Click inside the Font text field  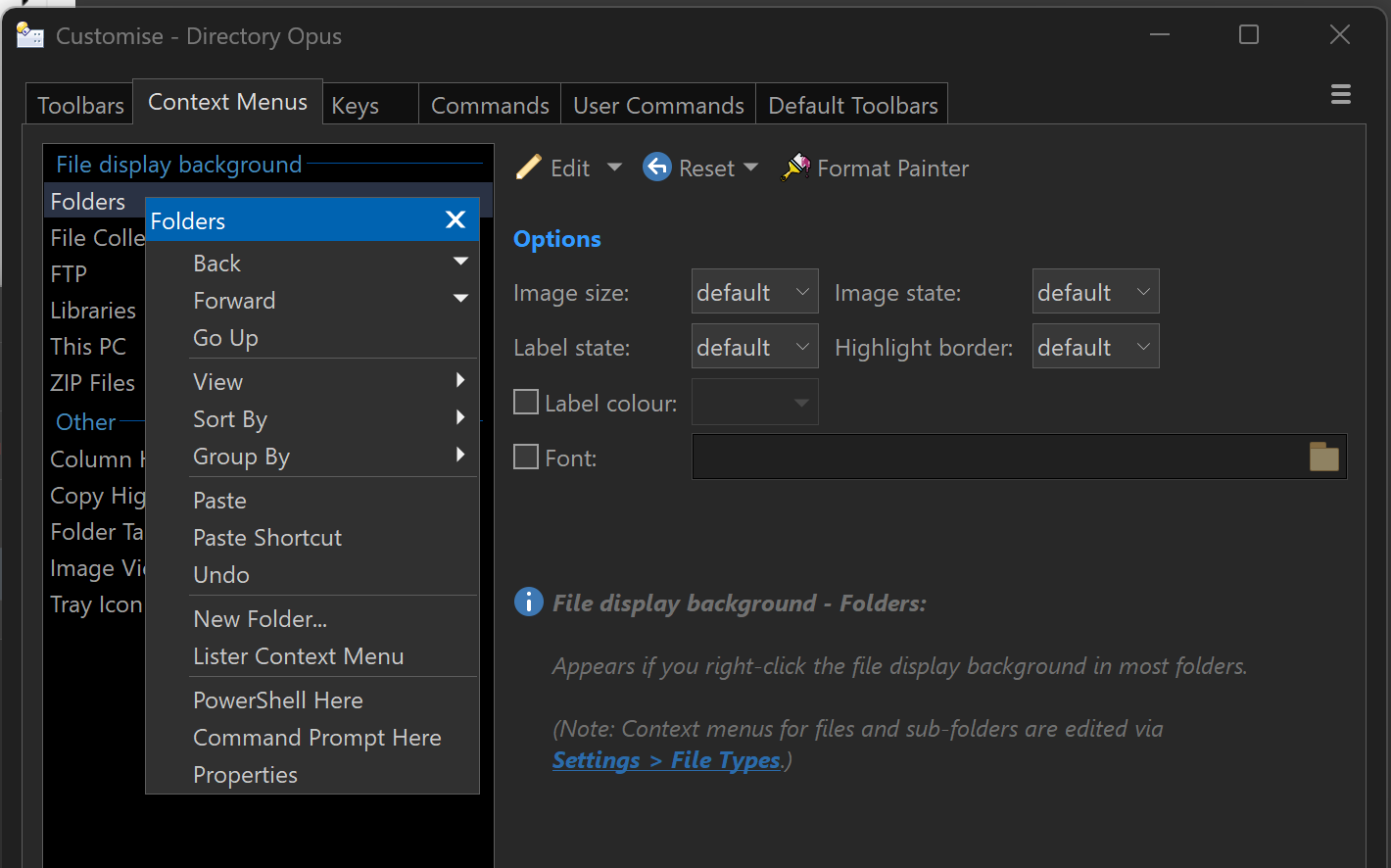pos(997,458)
